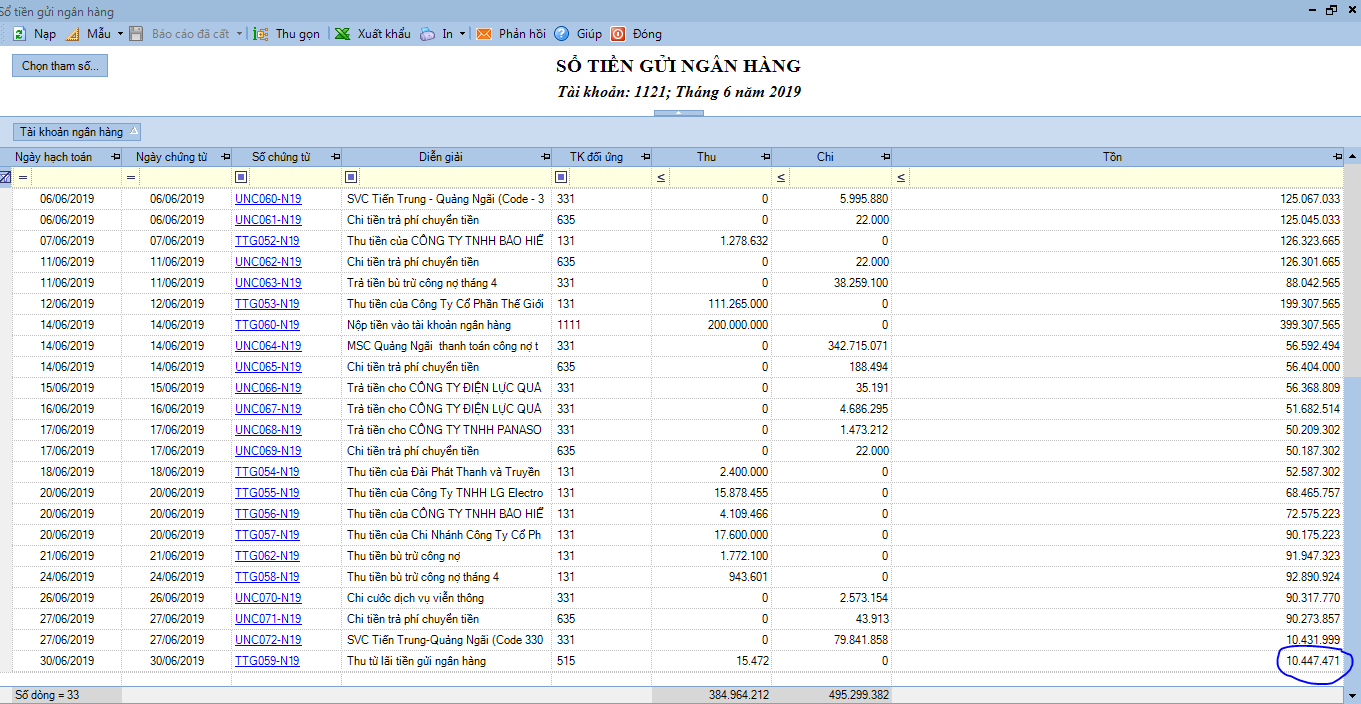The height and width of the screenshot is (704, 1361).
Task: Expand the Mẫu dropdown arrow
Action: 120,34
